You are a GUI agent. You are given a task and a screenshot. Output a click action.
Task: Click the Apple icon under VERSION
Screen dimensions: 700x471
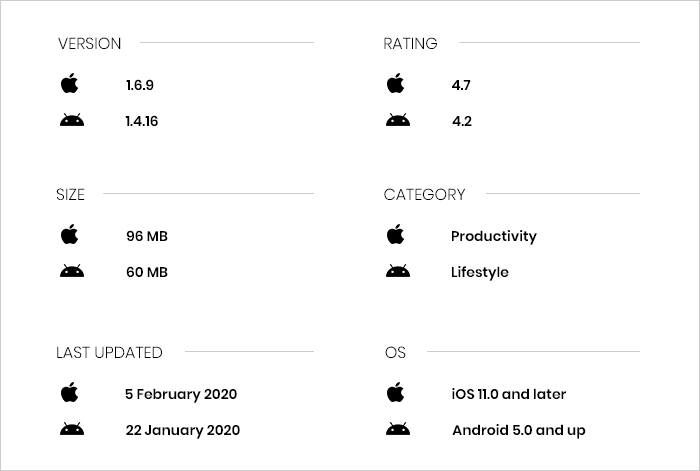click(69, 83)
